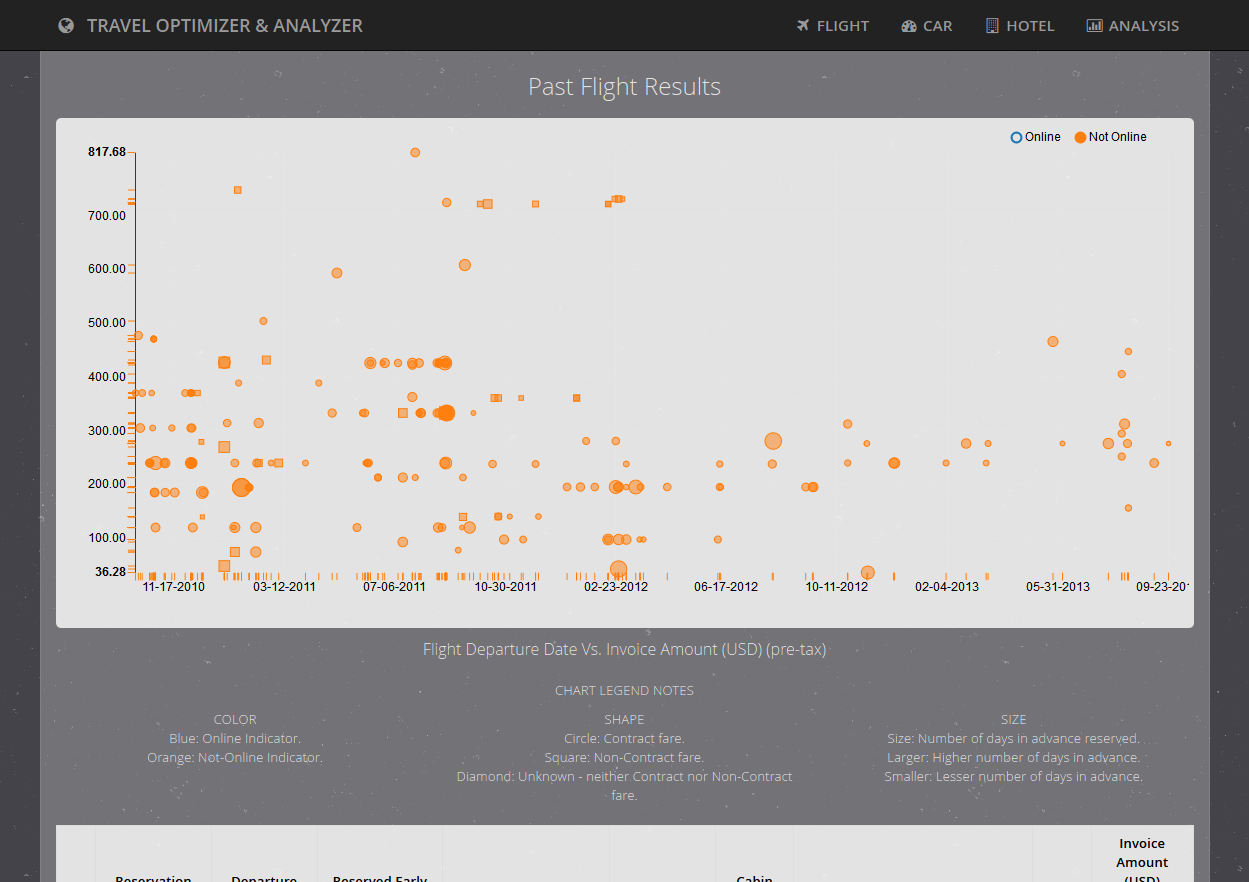This screenshot has width=1249, height=882.
Task: Click the globe icon in the navbar
Action: pos(66,26)
